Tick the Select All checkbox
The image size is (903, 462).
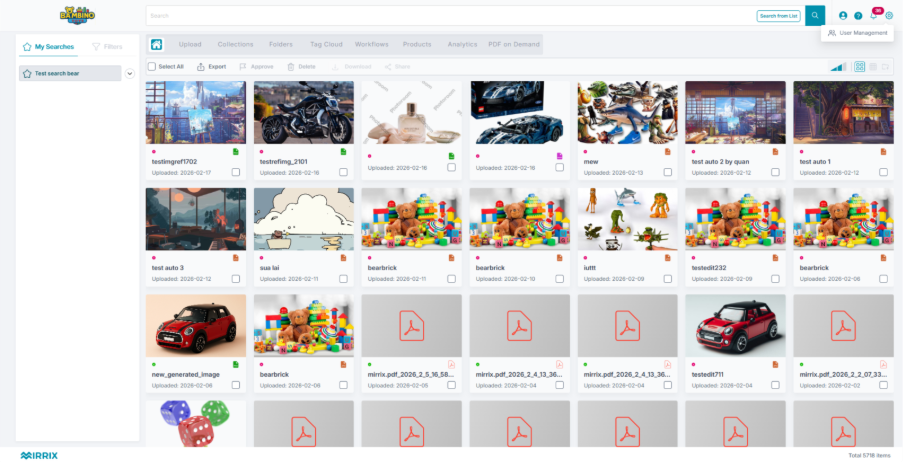coord(152,67)
